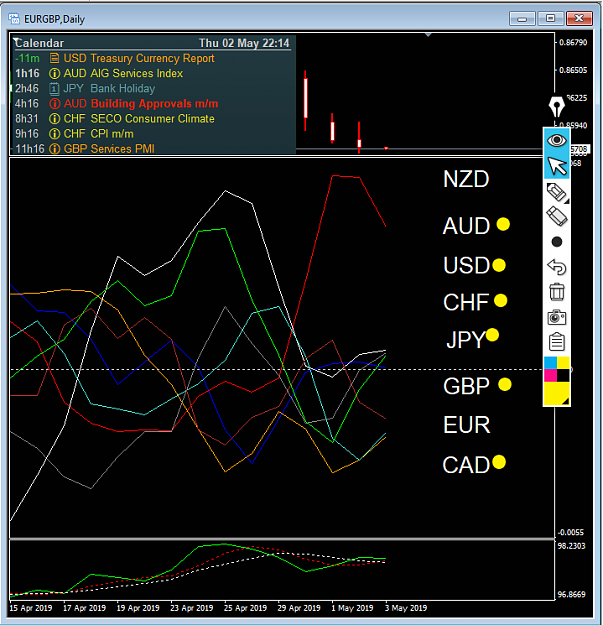Open the large yellow current color swatch
Image resolution: width=603 pixels, height=625 pixels.
click(557, 393)
